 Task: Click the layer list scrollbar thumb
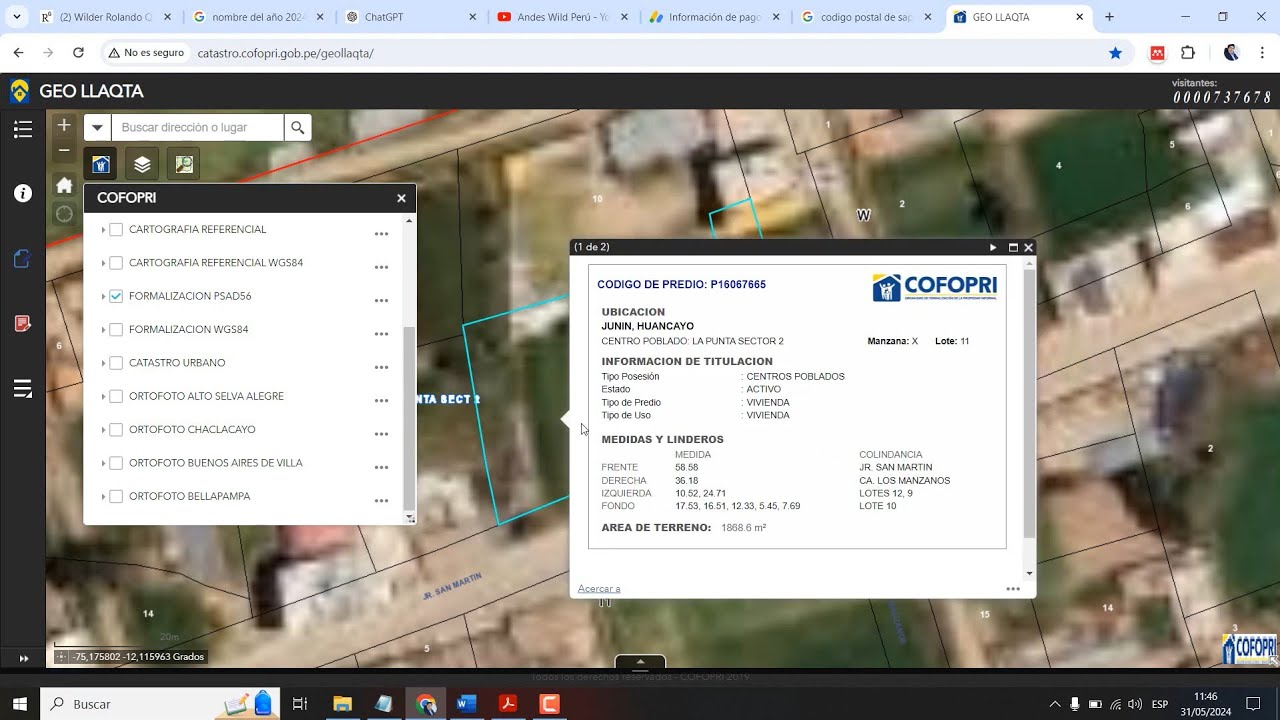(408, 418)
